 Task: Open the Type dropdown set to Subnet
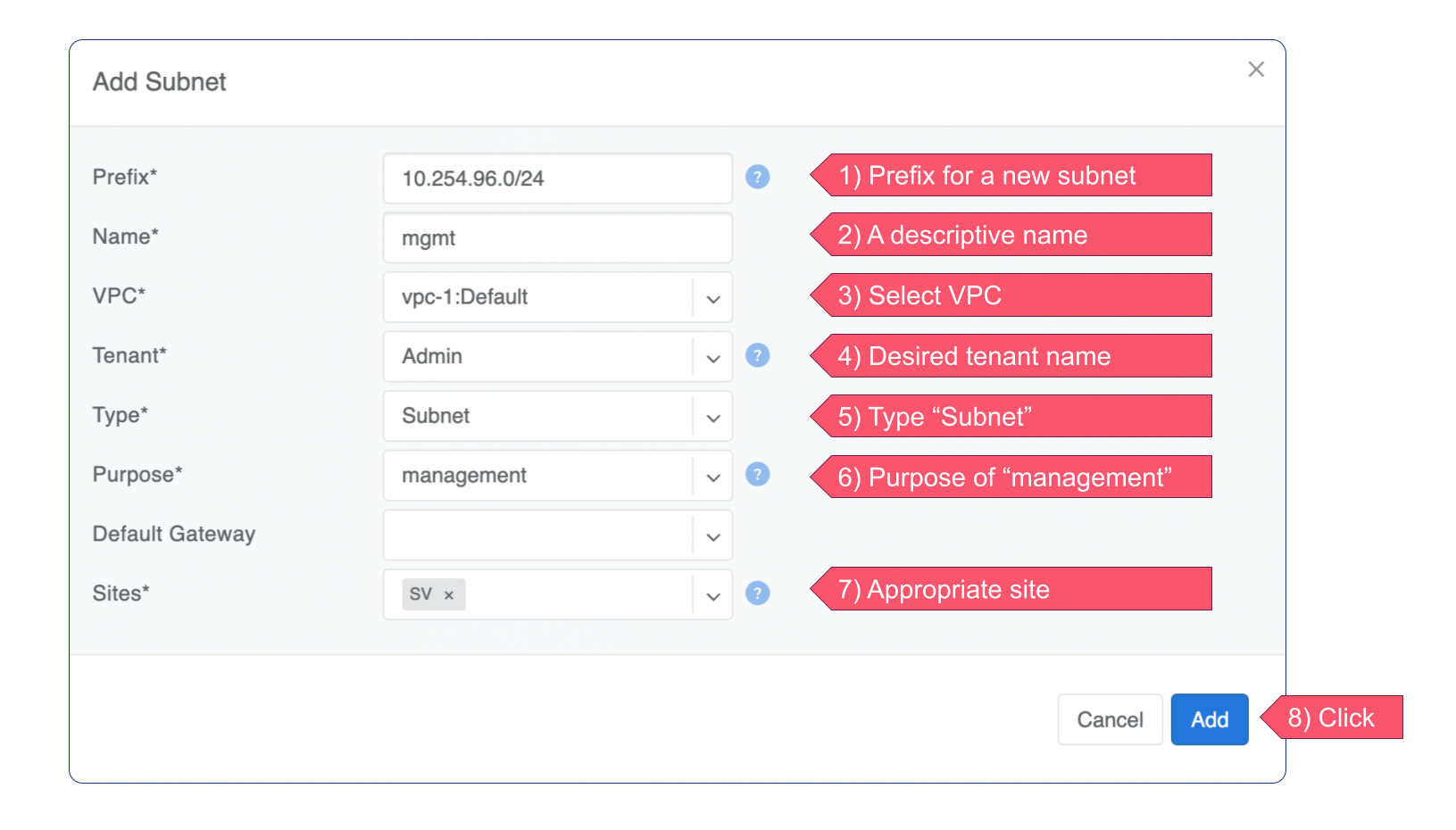point(712,417)
